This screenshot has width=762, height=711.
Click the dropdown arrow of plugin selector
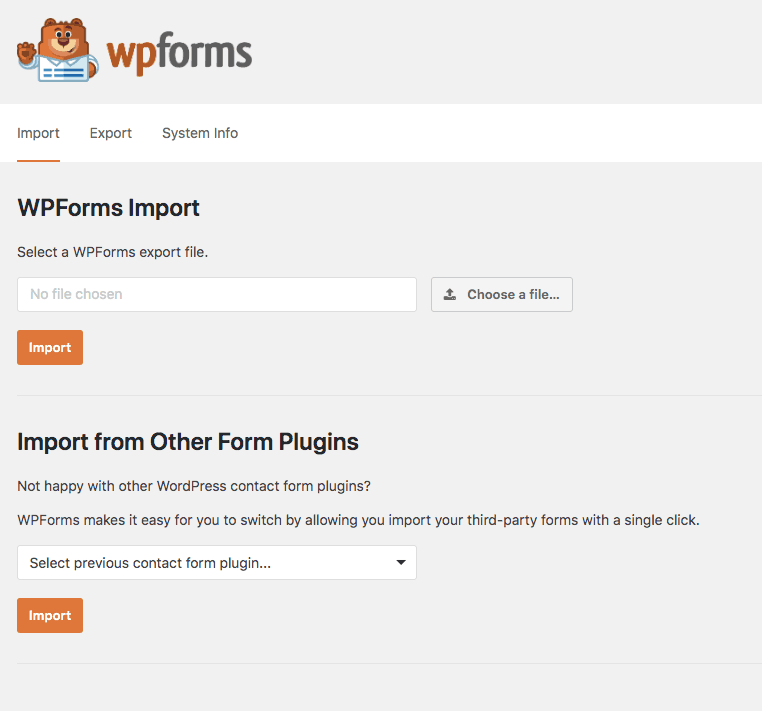[x=401, y=562]
